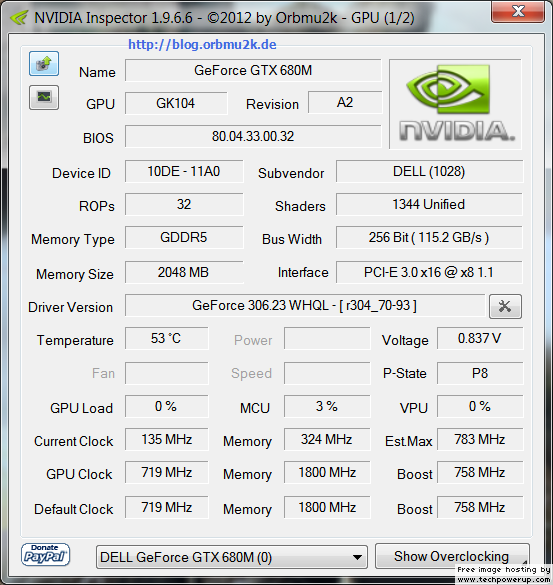
Task: Click the NVIDIA Inspector title bar icon
Action: click(x=19, y=17)
